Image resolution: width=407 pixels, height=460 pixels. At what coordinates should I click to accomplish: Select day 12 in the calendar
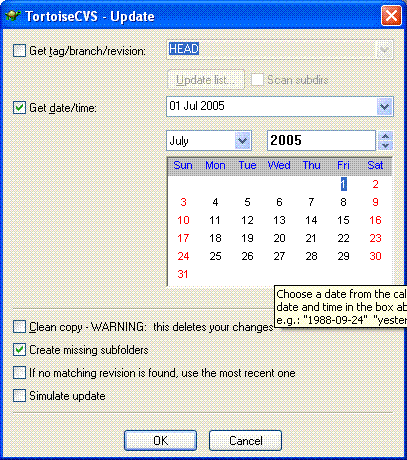247,220
